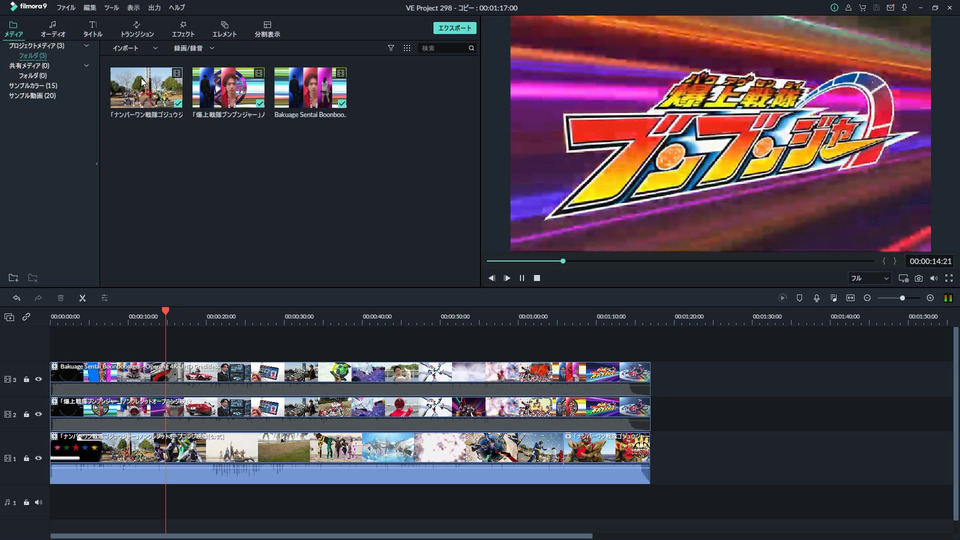The image size is (960, 540).
Task: Toggle the timeline link icon
Action: click(x=26, y=317)
